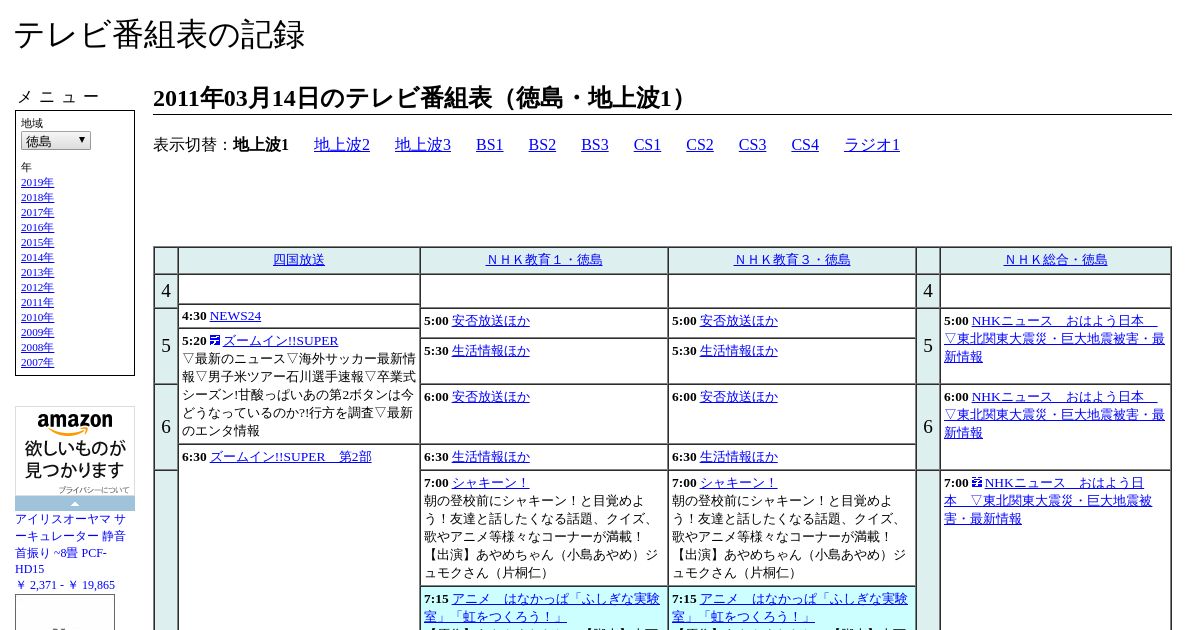Open the 2015年 year link
The width and height of the screenshot is (1200, 630).
click(37, 243)
